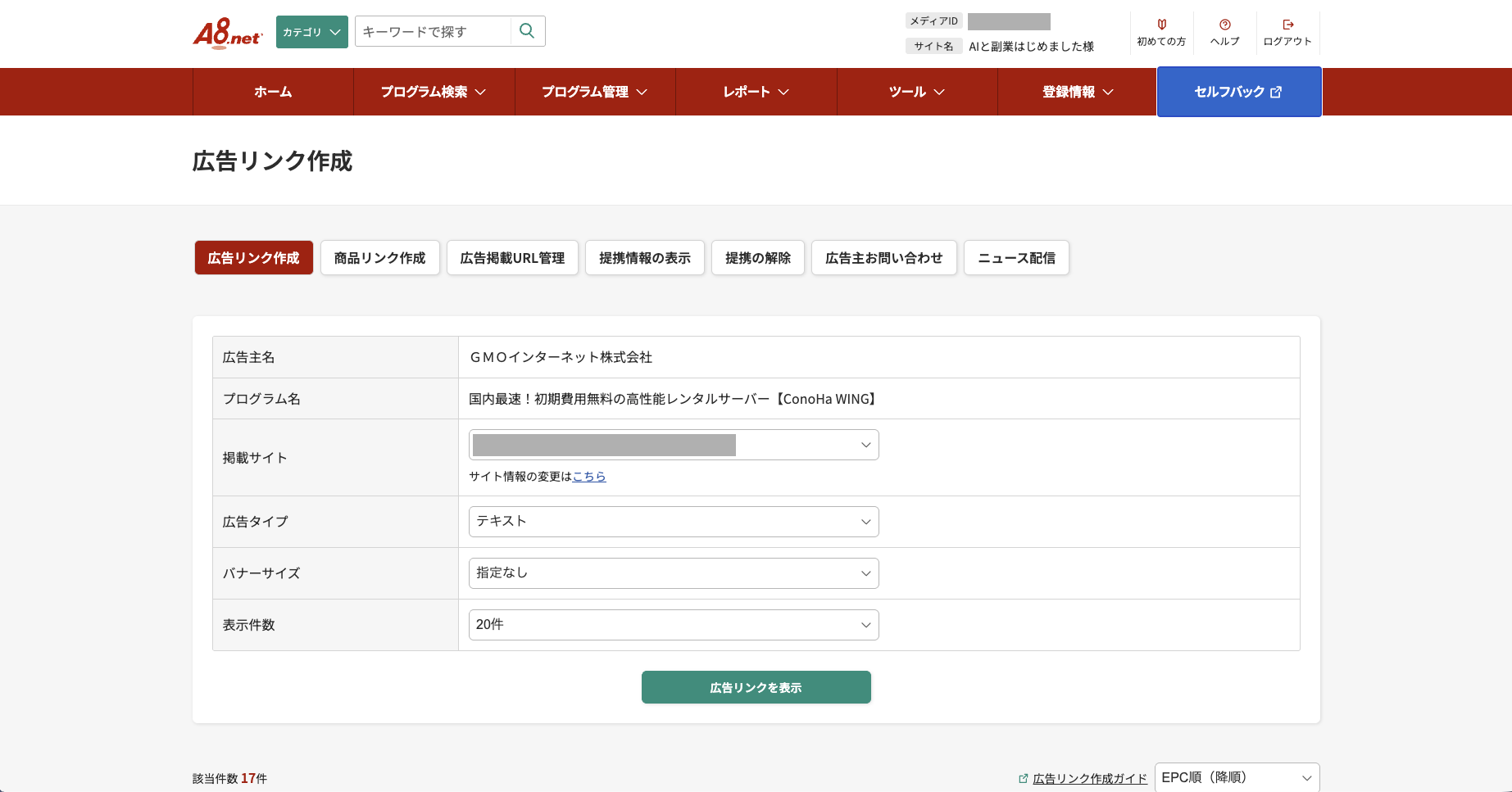Click external-link icon beside 広告リンク作成ガイド

1023,778
